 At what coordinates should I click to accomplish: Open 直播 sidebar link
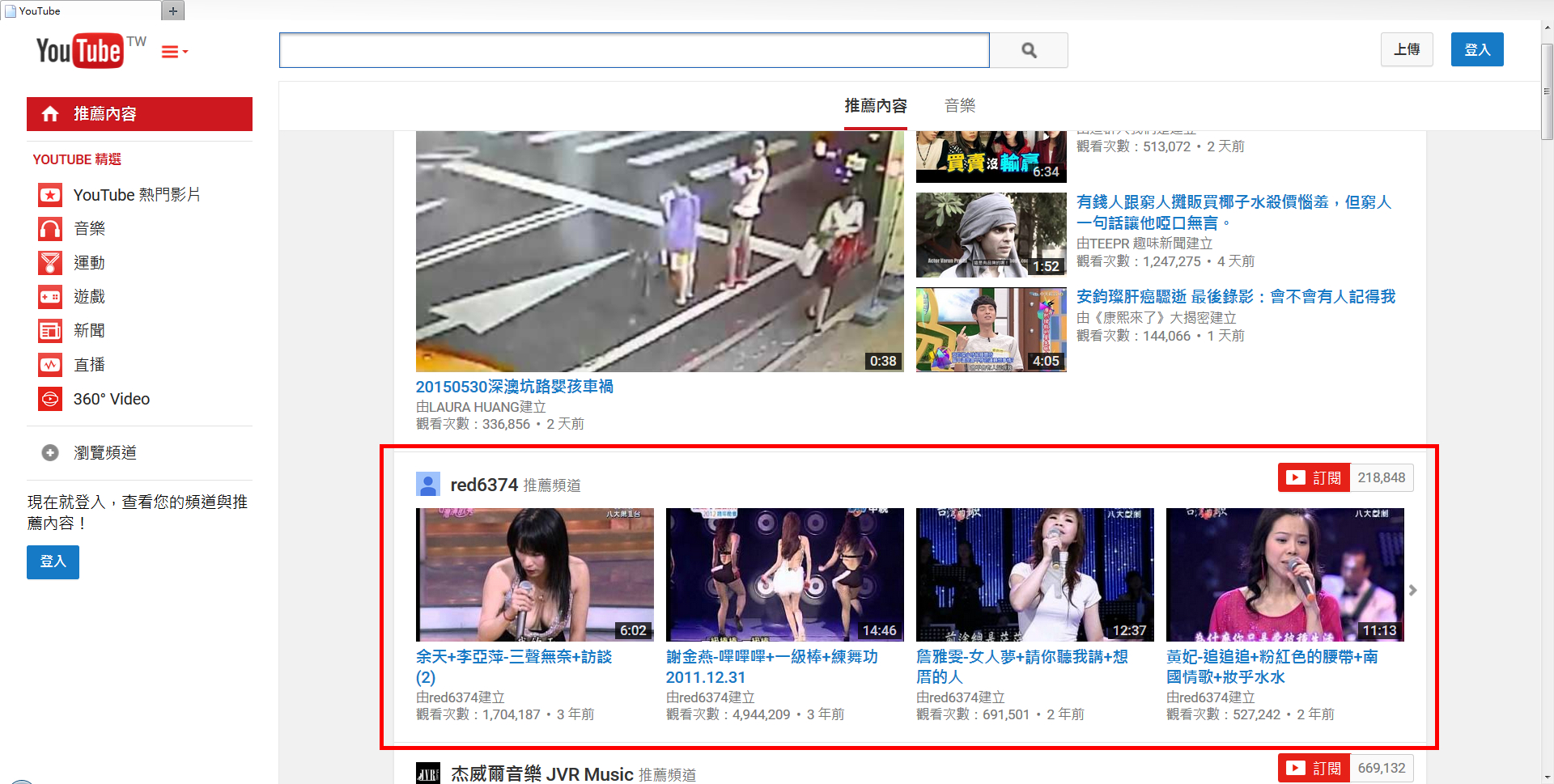[x=89, y=365]
